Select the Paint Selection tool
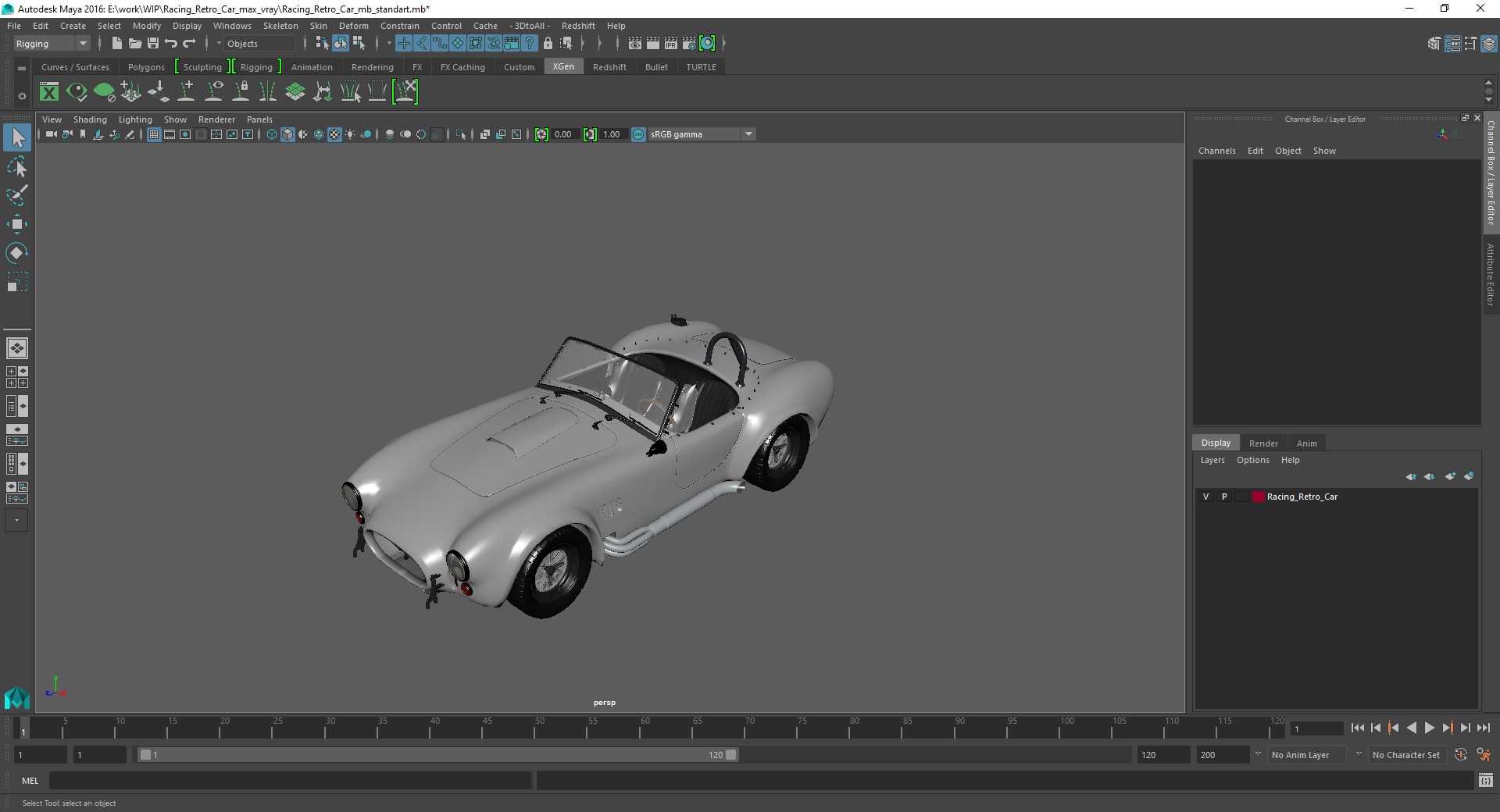This screenshot has width=1500, height=812. pyautogui.click(x=17, y=195)
